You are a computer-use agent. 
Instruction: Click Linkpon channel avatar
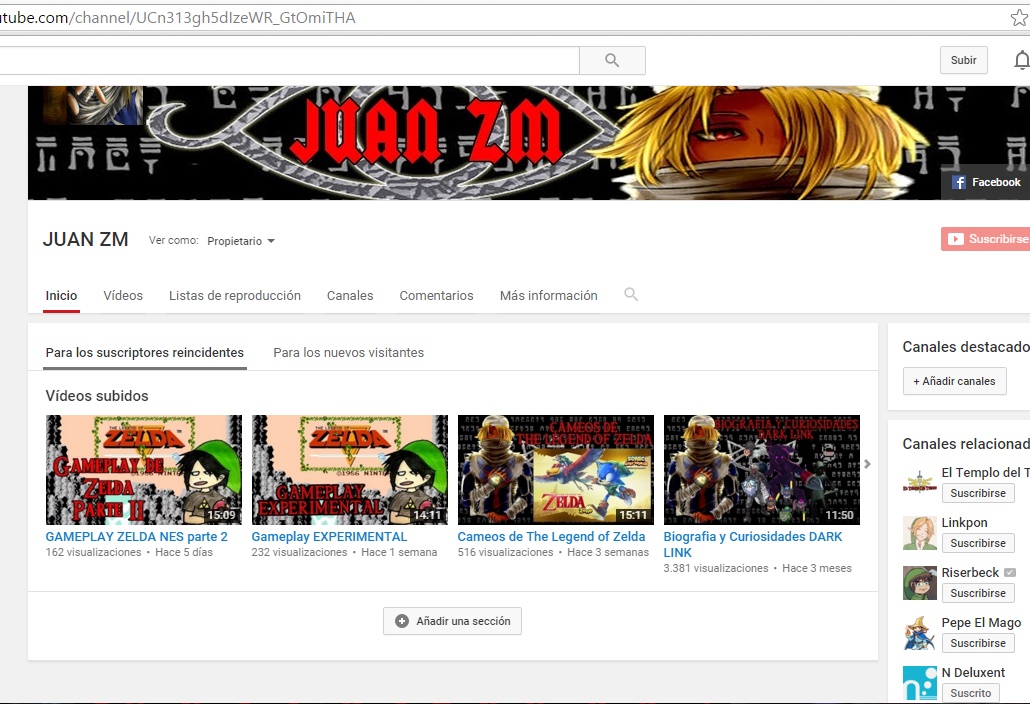[920, 533]
